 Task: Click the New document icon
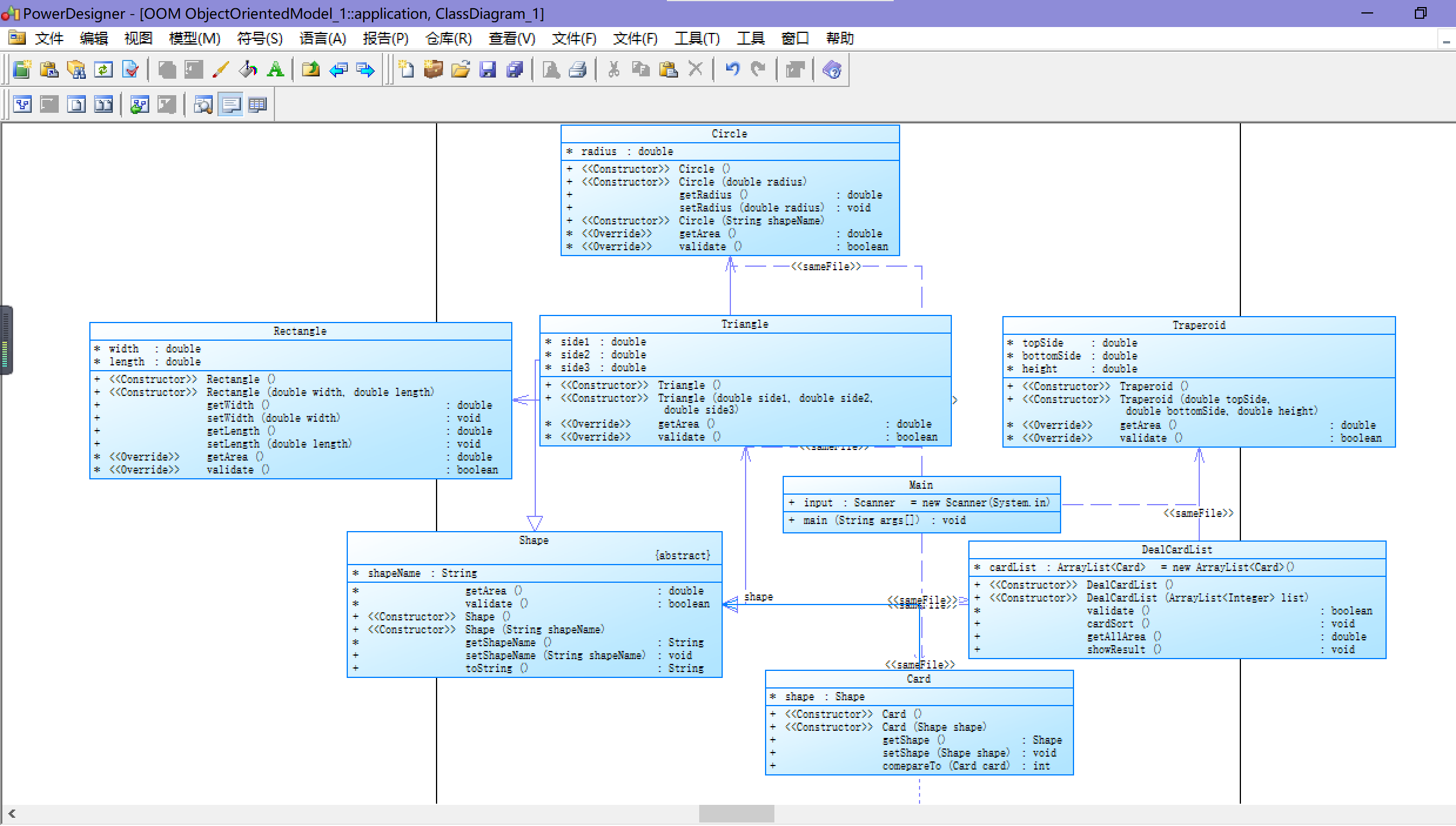pyautogui.click(x=406, y=70)
